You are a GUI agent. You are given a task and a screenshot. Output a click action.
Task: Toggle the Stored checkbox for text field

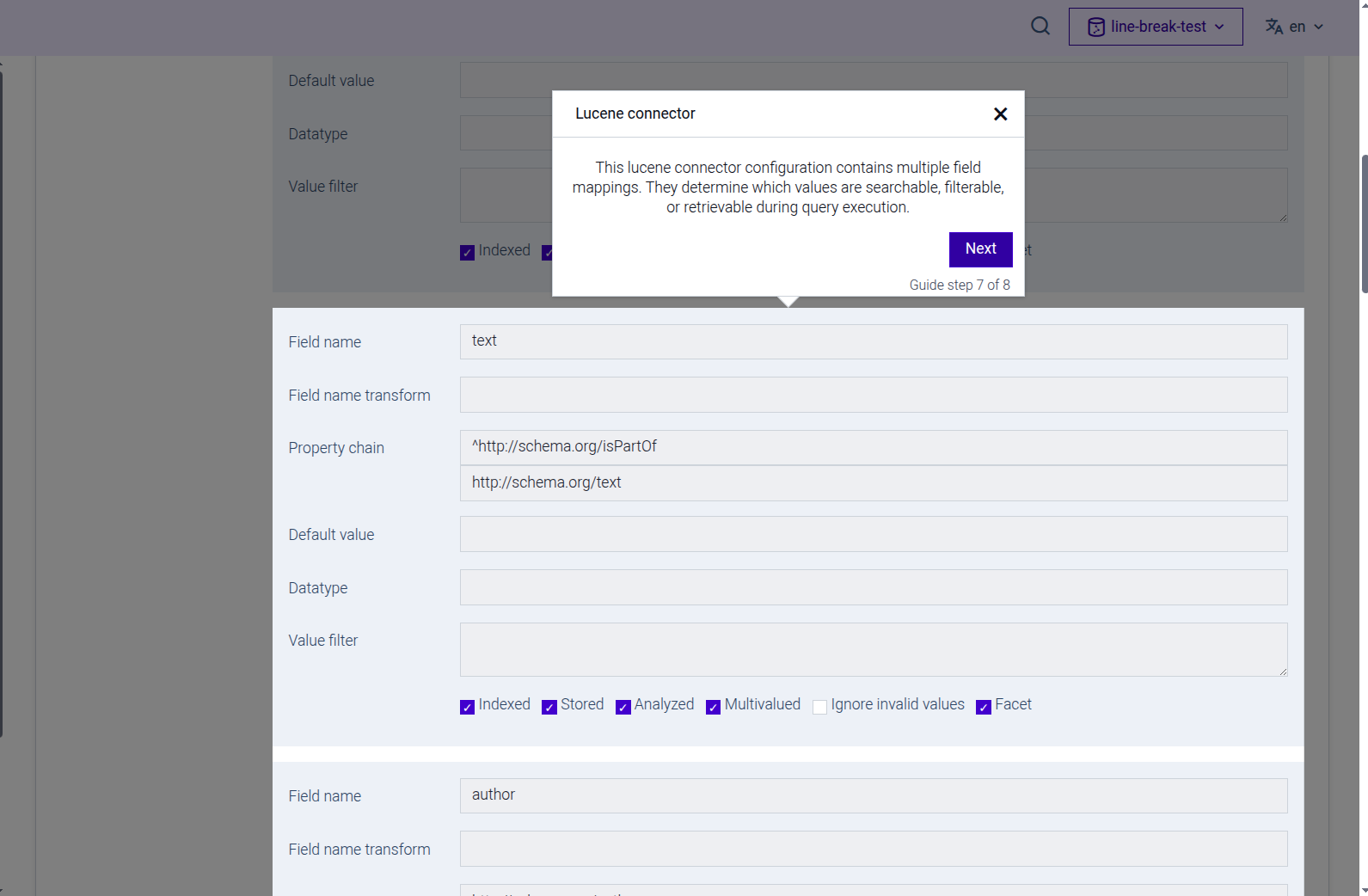pos(549,707)
